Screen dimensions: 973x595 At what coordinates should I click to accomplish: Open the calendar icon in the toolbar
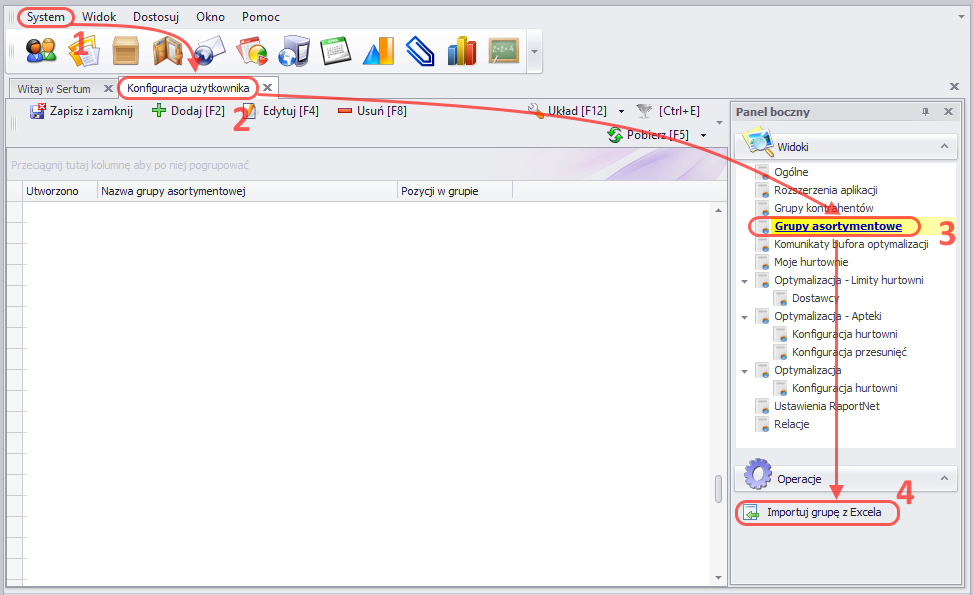[x=336, y=50]
